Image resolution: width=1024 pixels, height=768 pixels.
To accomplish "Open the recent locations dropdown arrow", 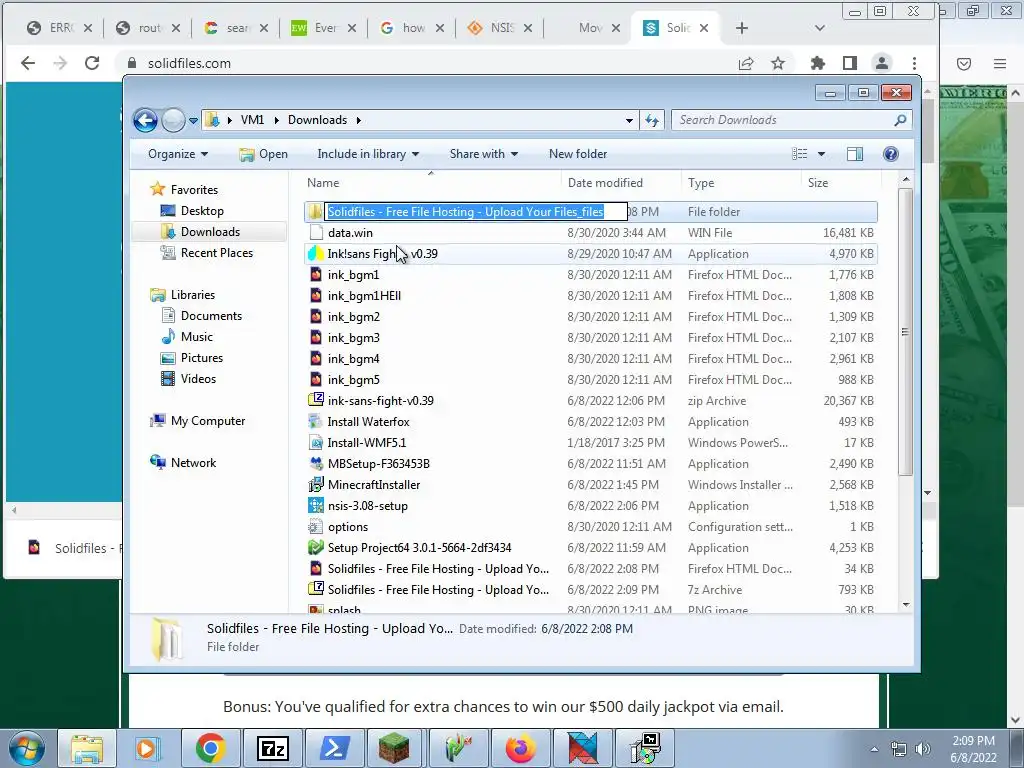I will click(193, 121).
